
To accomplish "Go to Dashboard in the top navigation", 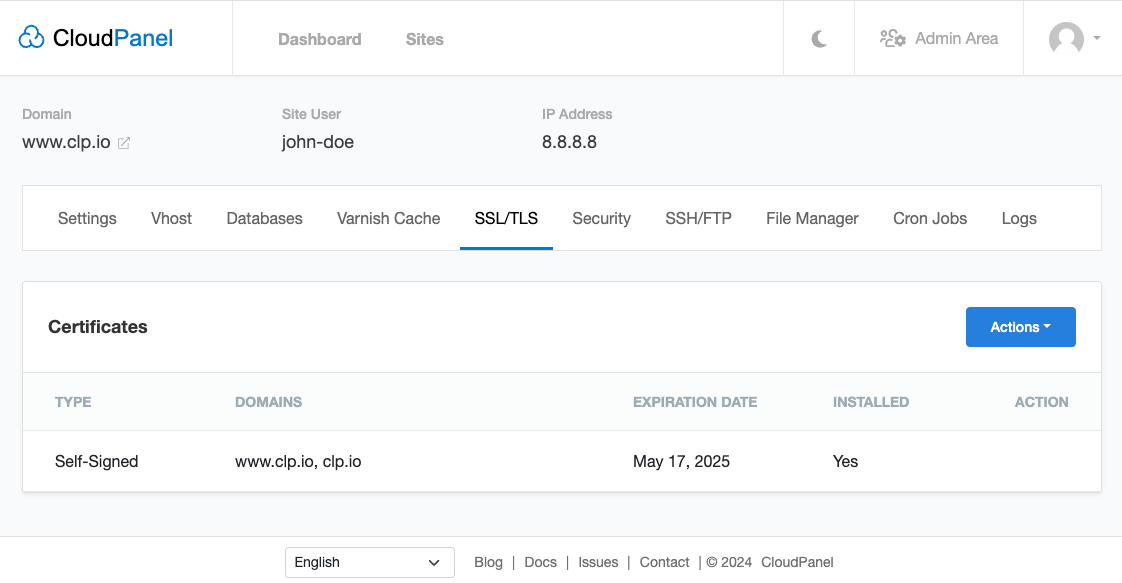I will point(319,39).
